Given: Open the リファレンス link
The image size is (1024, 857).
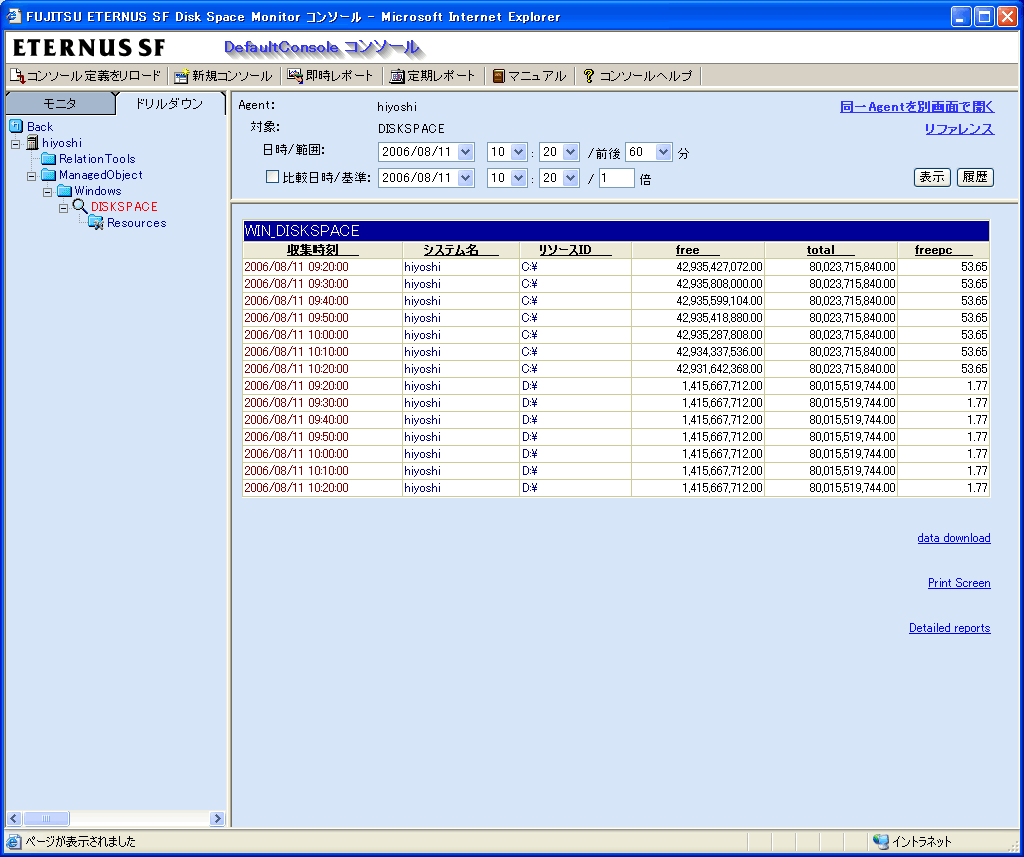Looking at the screenshot, I should [959, 129].
